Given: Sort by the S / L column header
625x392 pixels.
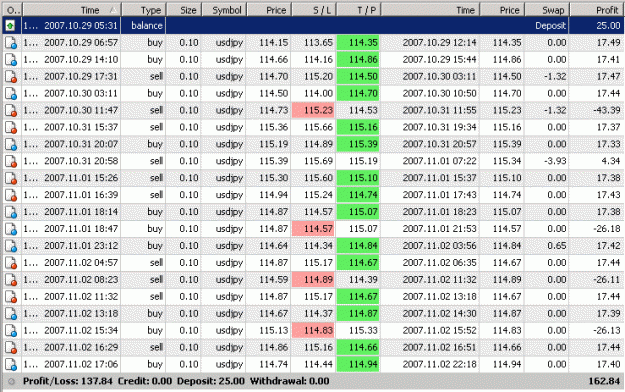Looking at the screenshot, I should pyautogui.click(x=314, y=10).
